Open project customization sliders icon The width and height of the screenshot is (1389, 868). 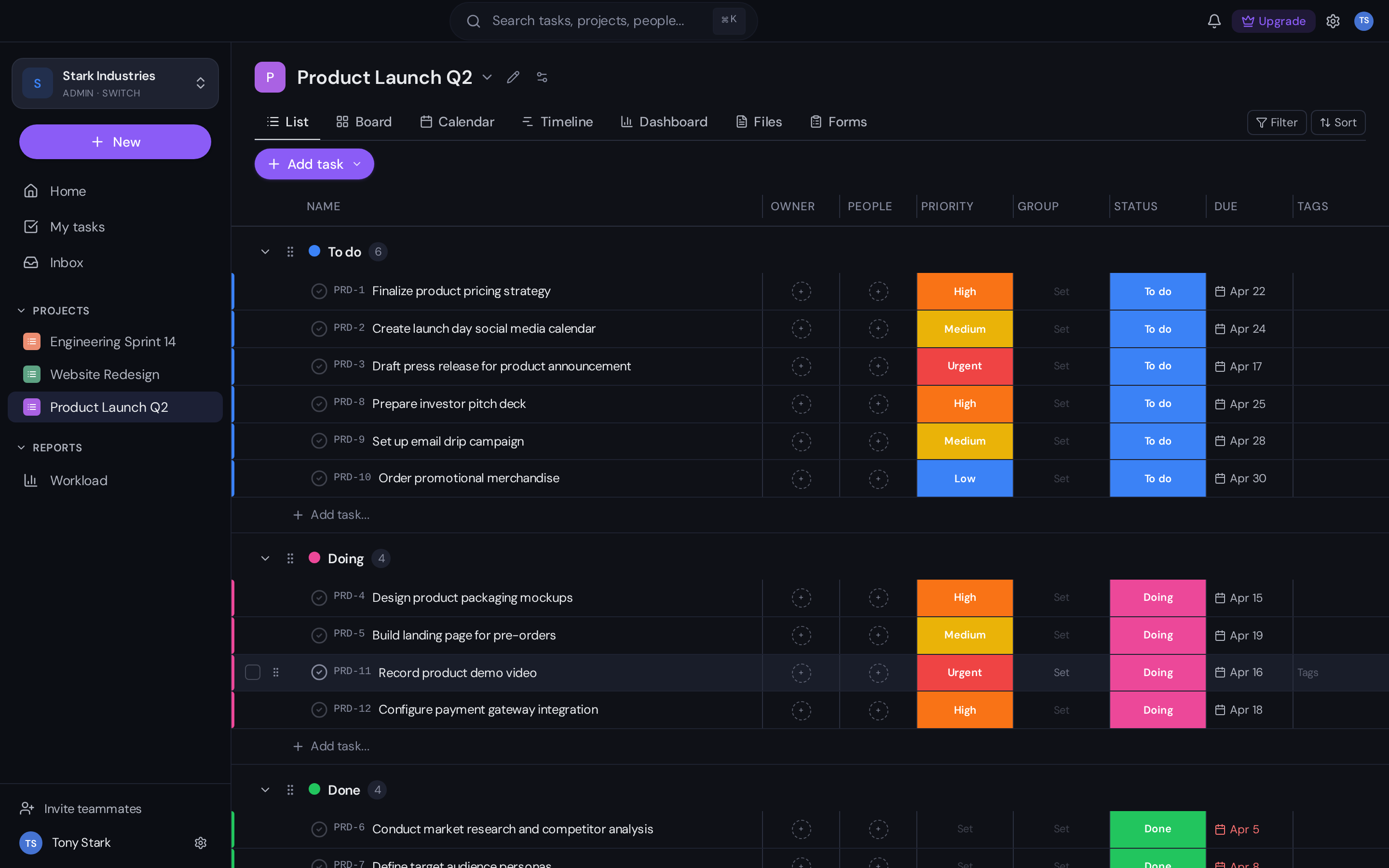[542, 77]
